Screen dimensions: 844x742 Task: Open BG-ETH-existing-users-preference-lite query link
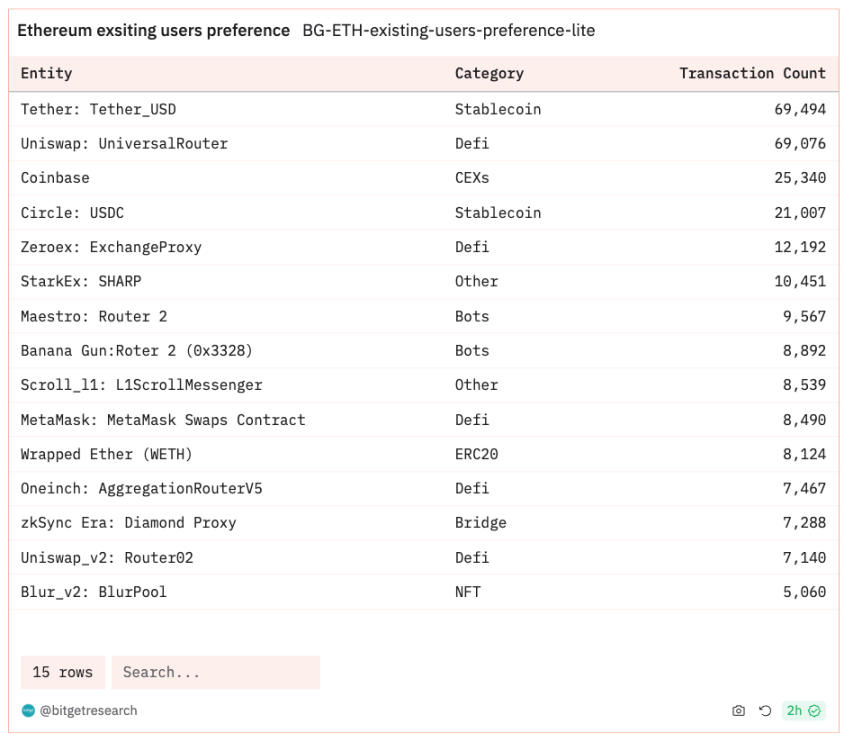(x=448, y=31)
